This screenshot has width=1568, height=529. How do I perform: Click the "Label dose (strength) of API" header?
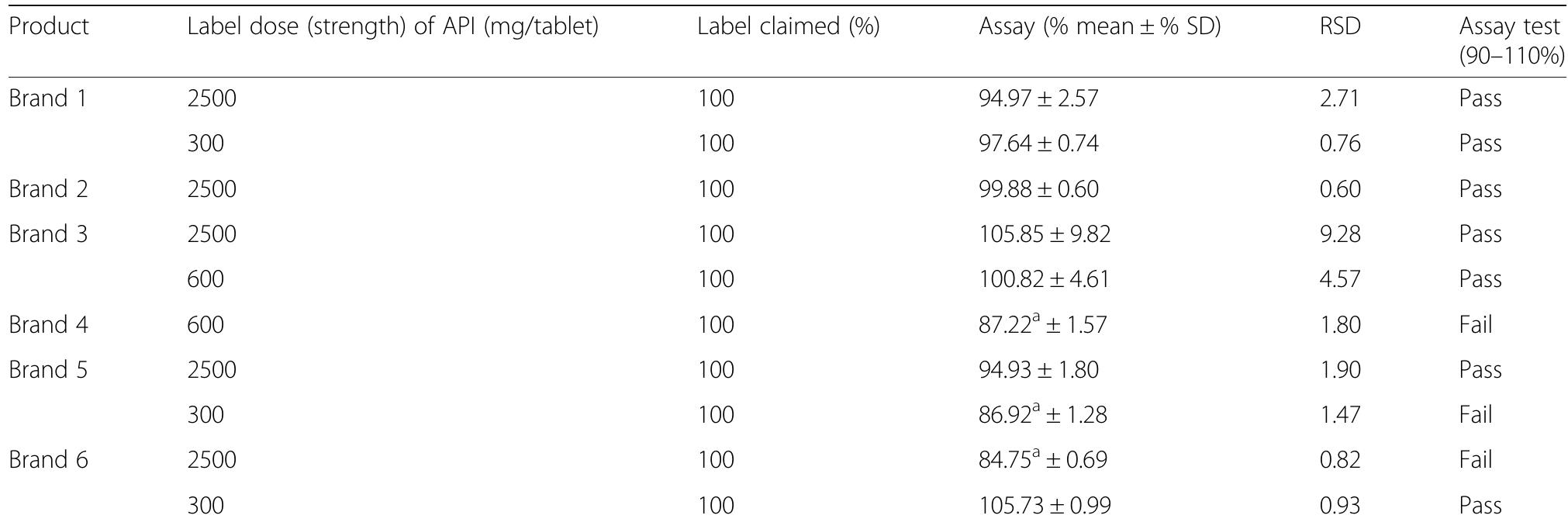[x=392, y=27]
